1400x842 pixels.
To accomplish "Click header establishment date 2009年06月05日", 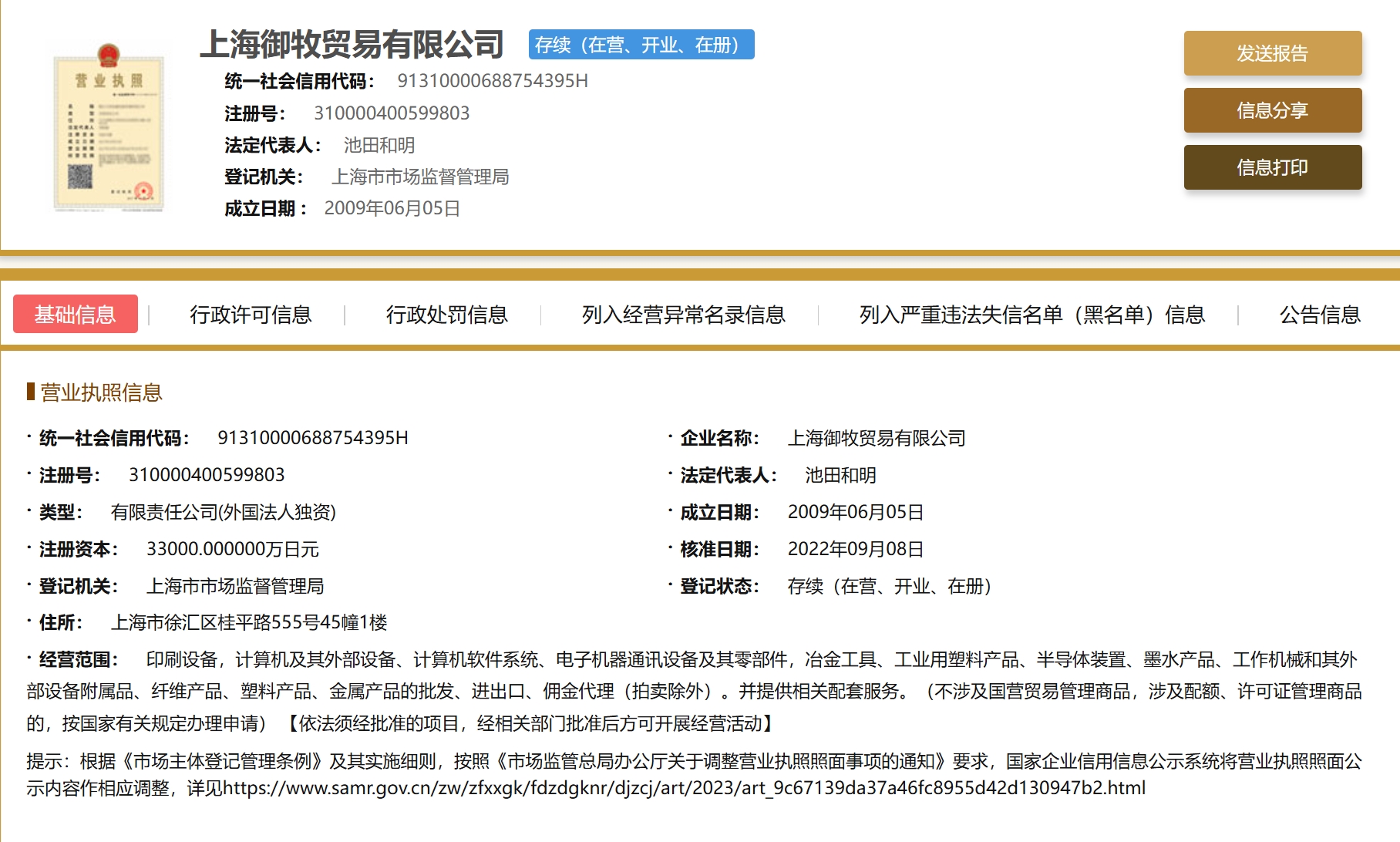I will coord(392,208).
